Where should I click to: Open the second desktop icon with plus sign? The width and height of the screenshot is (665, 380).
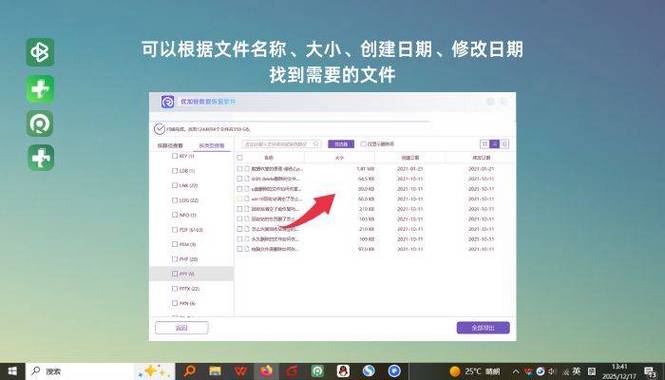(x=40, y=89)
